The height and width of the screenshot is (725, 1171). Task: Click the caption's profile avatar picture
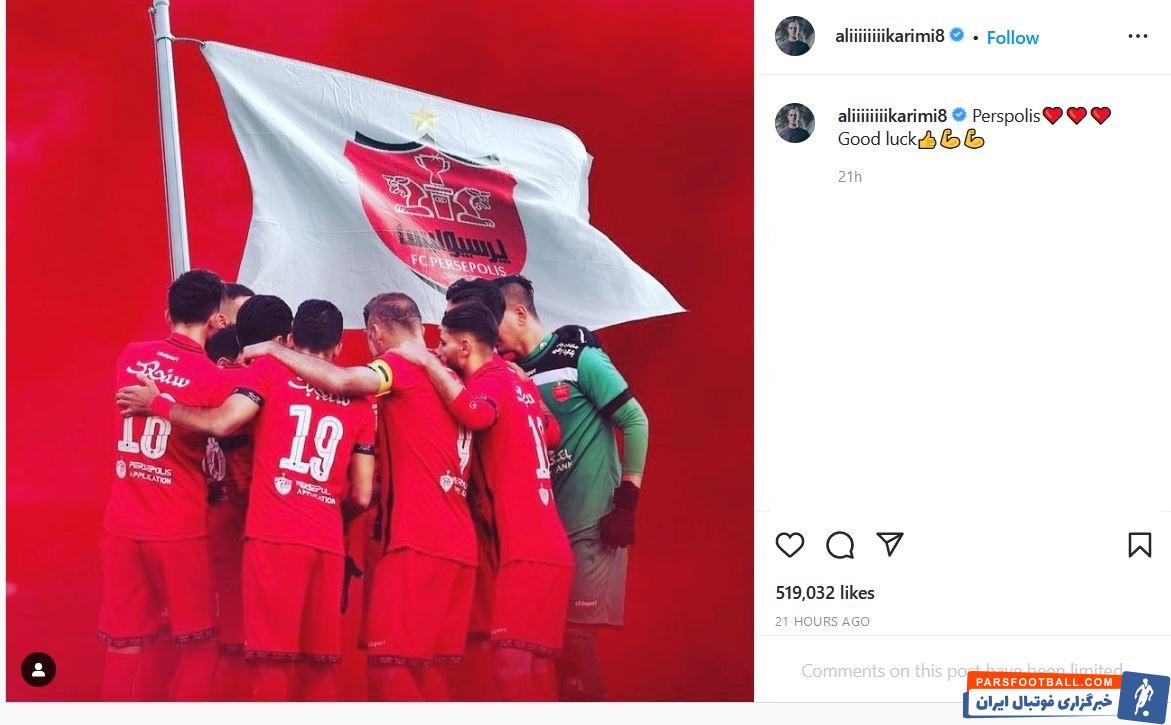[x=795, y=123]
